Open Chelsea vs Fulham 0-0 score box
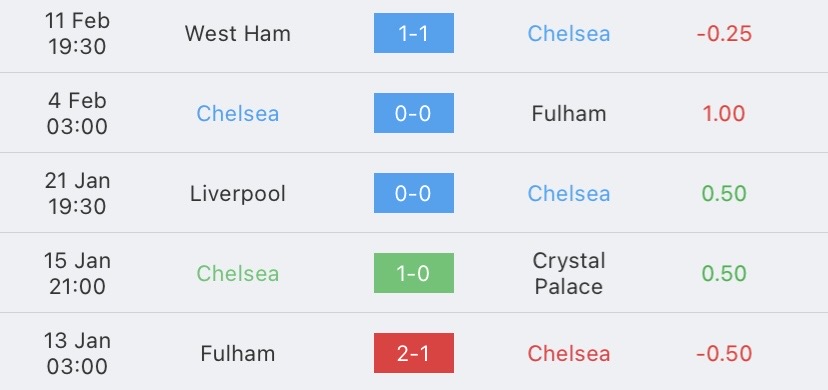This screenshot has width=828, height=390. click(x=413, y=113)
